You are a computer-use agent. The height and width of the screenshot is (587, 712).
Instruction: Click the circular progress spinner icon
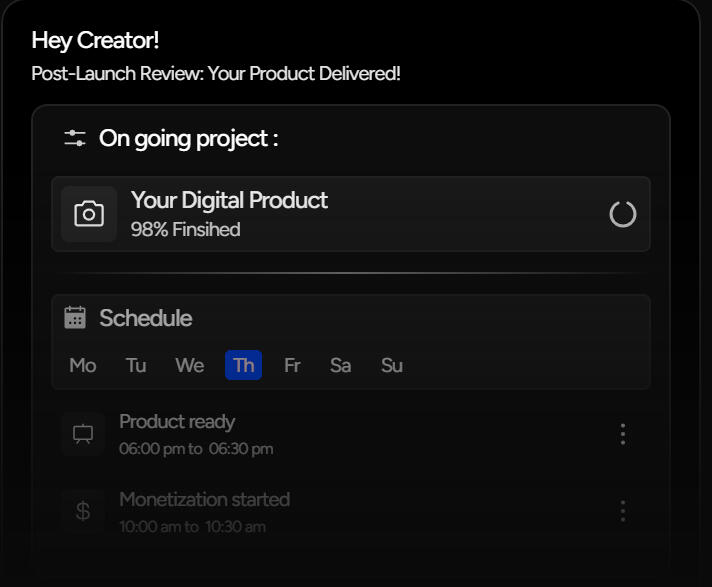[x=622, y=214]
